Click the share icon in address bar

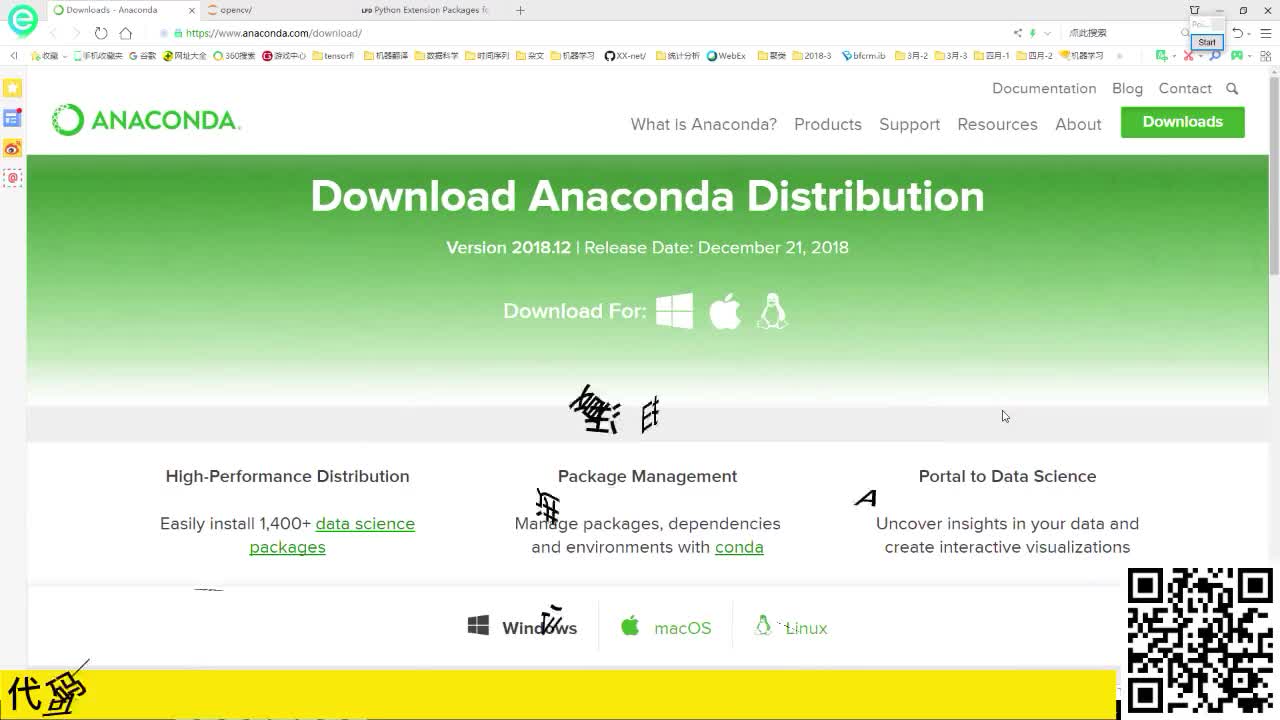[x=1018, y=33]
